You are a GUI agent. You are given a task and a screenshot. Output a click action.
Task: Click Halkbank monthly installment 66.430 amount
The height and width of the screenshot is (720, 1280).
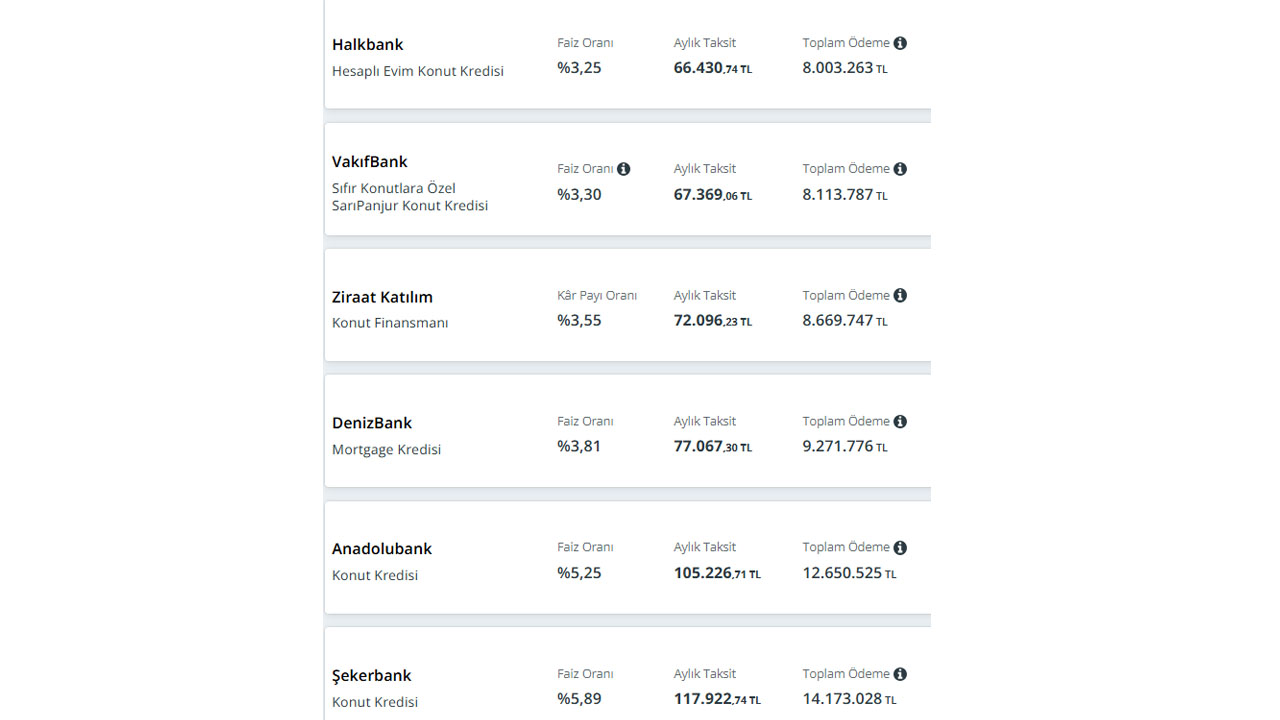tap(713, 68)
